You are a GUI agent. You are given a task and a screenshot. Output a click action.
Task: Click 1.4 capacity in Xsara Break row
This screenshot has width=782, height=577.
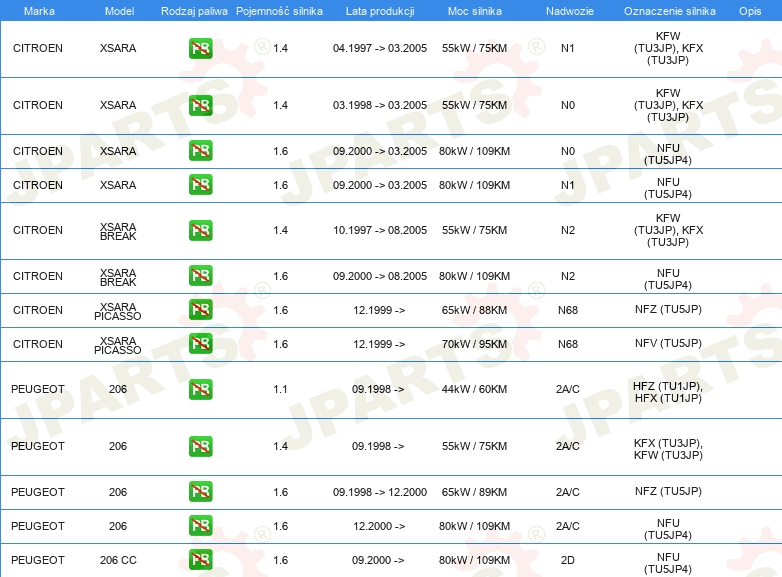click(x=280, y=230)
